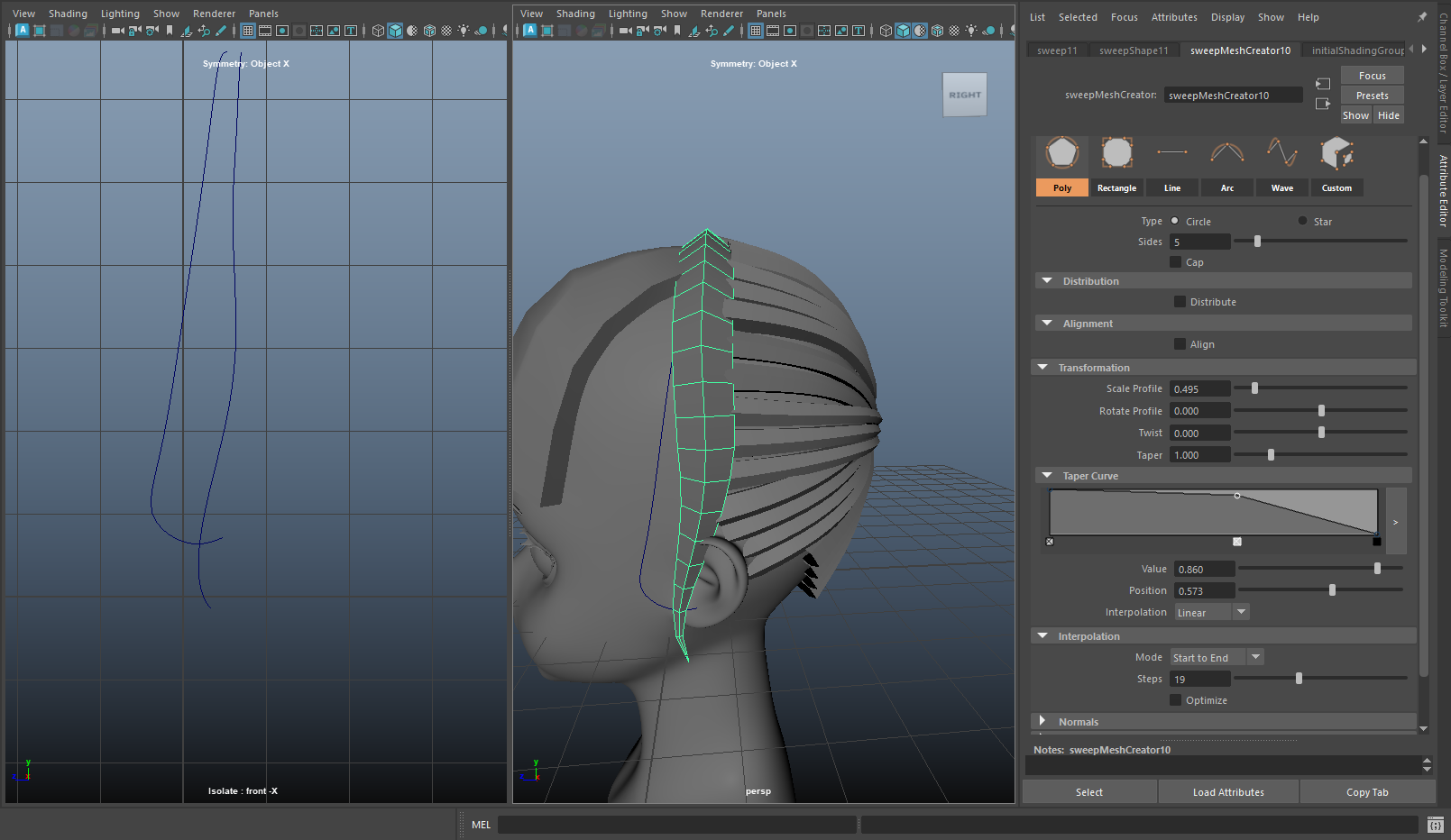Image resolution: width=1451 pixels, height=840 pixels.
Task: Open the Mode Start to End dropdown
Action: click(x=1217, y=658)
